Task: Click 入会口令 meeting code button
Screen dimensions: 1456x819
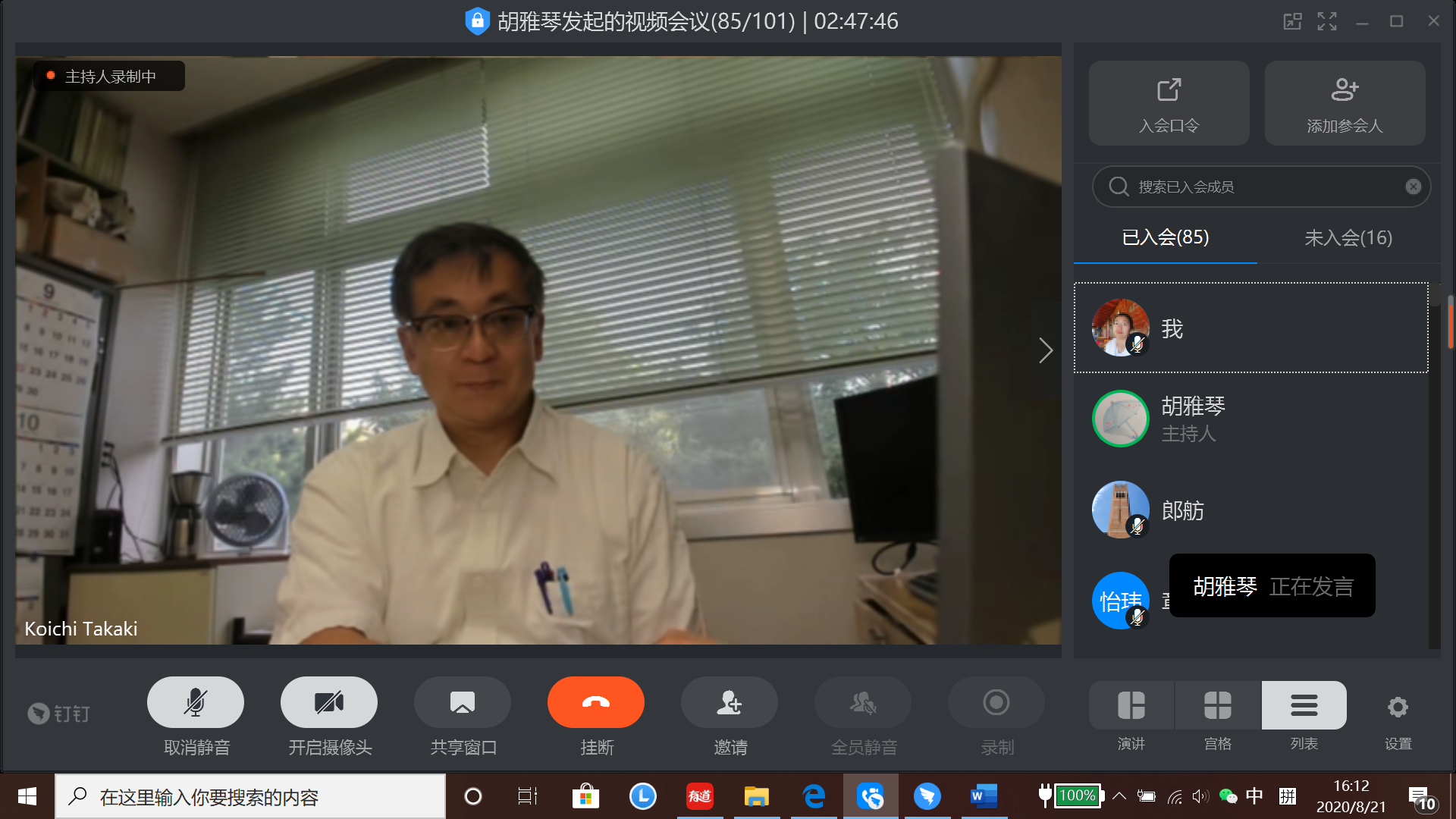Action: coord(1169,103)
